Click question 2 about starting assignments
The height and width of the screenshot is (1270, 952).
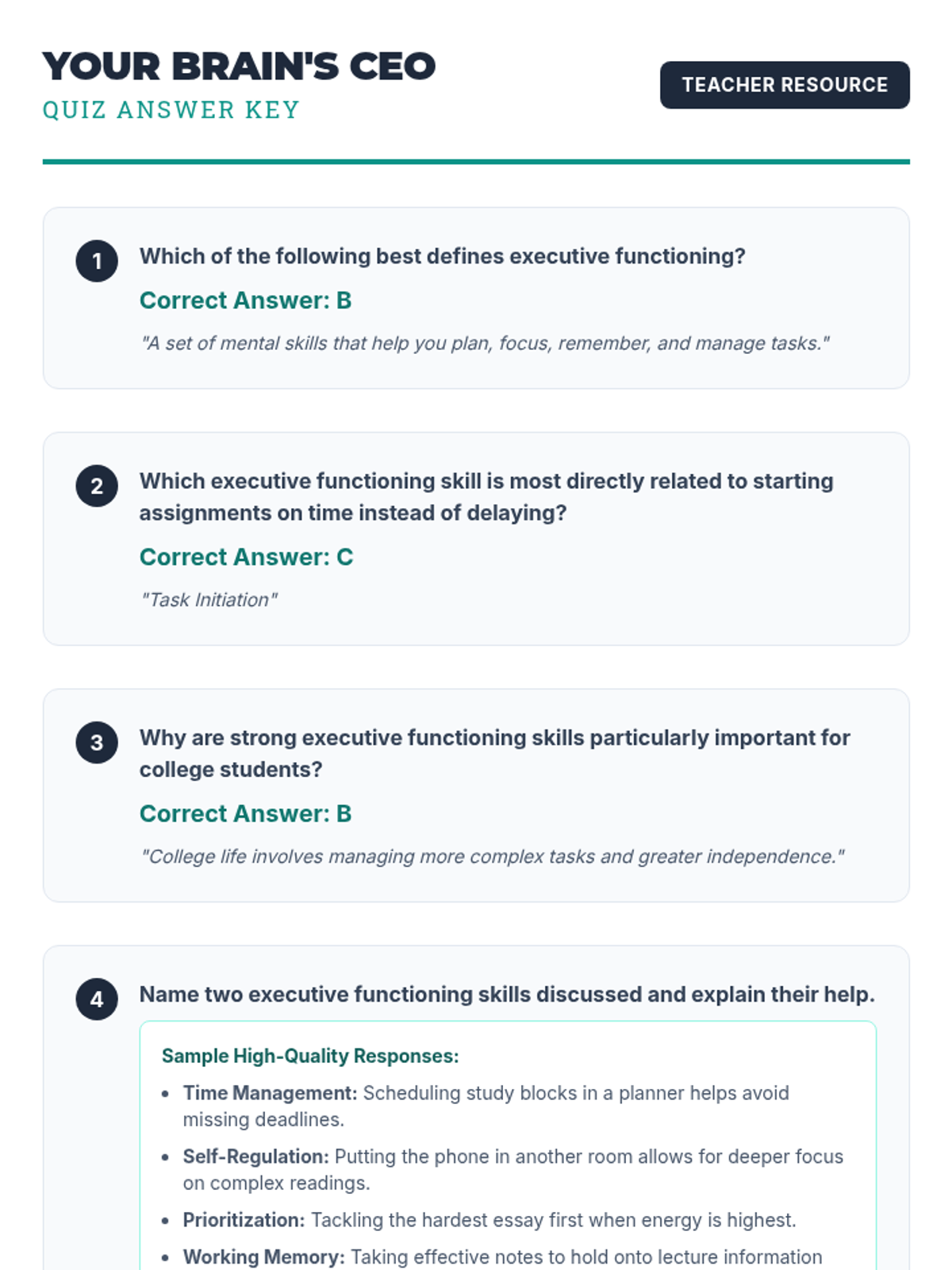[486, 497]
